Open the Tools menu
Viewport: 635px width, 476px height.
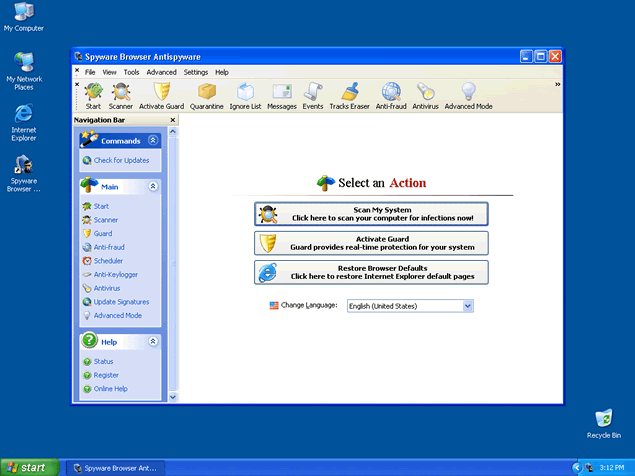click(x=131, y=72)
